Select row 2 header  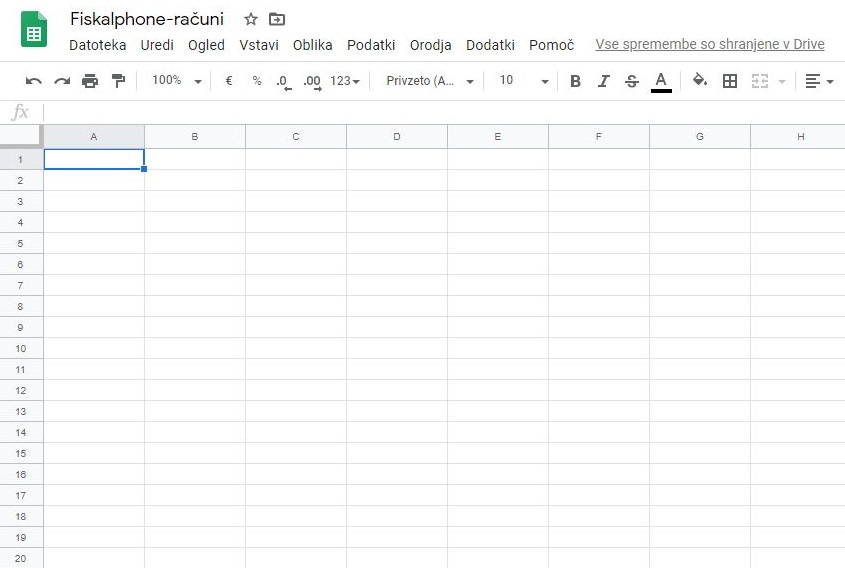pyautogui.click(x=21, y=181)
